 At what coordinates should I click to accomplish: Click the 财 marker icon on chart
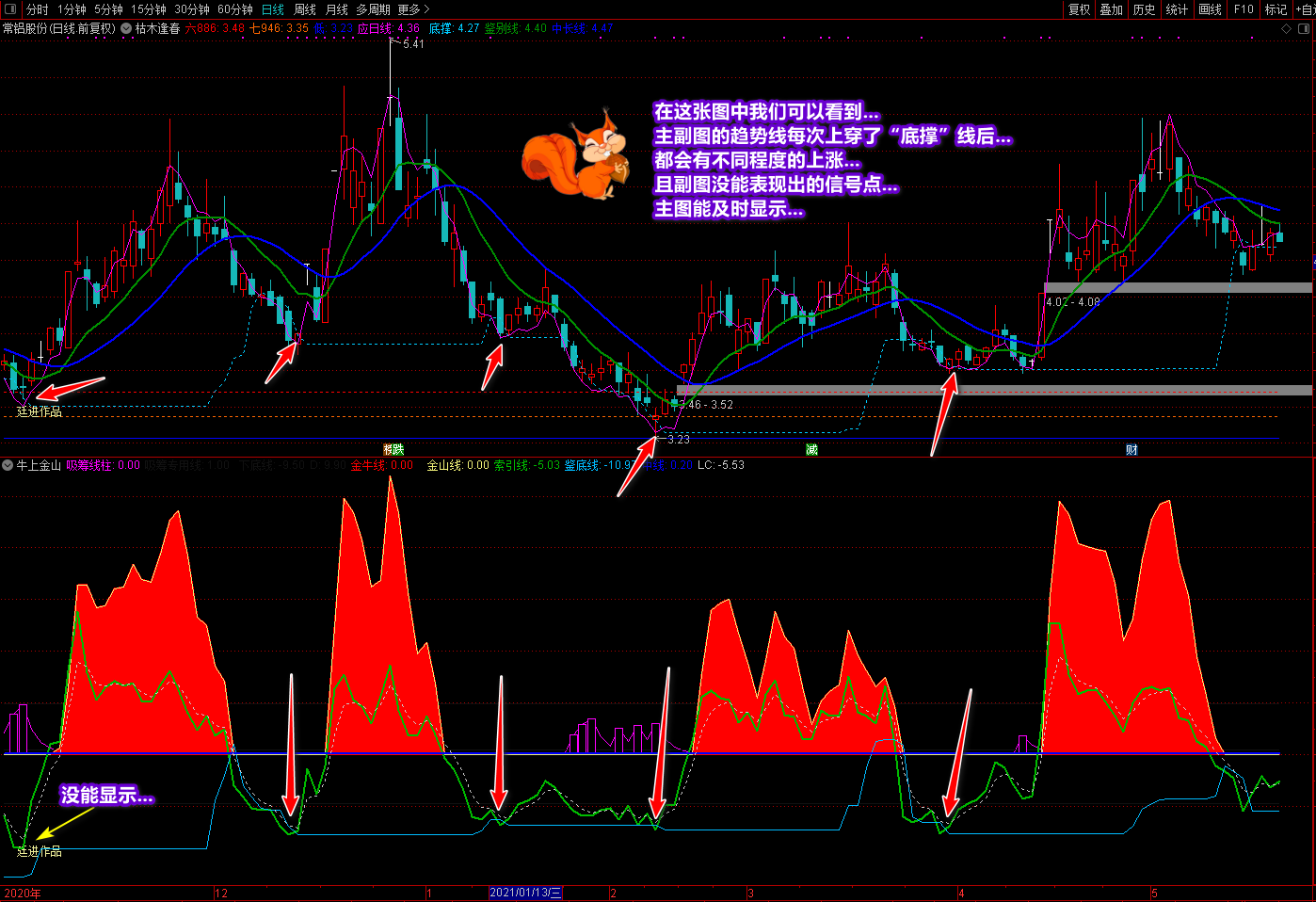point(1131,450)
